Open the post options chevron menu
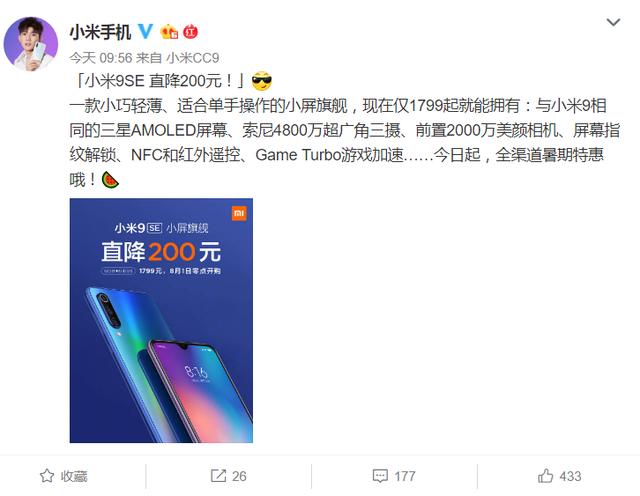Screen dimensions: 640x496 613,22
